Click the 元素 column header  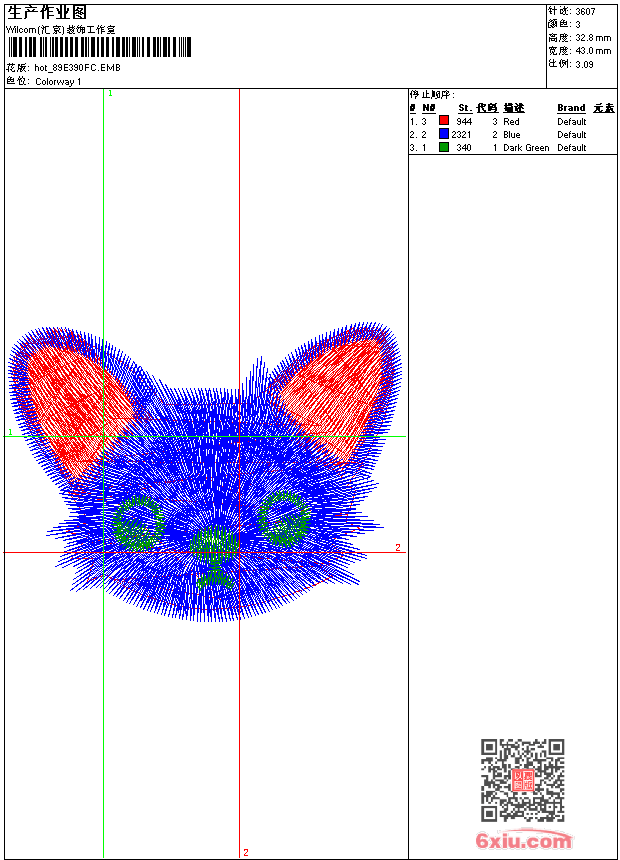[x=604, y=108]
